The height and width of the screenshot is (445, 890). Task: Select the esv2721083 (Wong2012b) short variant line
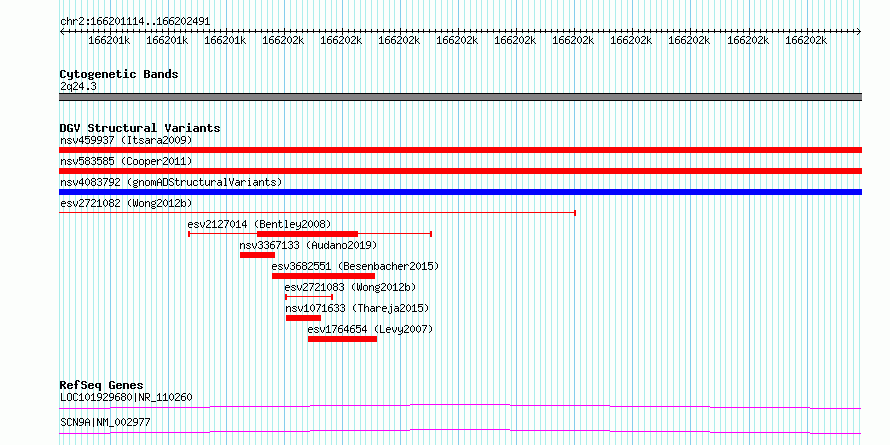309,297
